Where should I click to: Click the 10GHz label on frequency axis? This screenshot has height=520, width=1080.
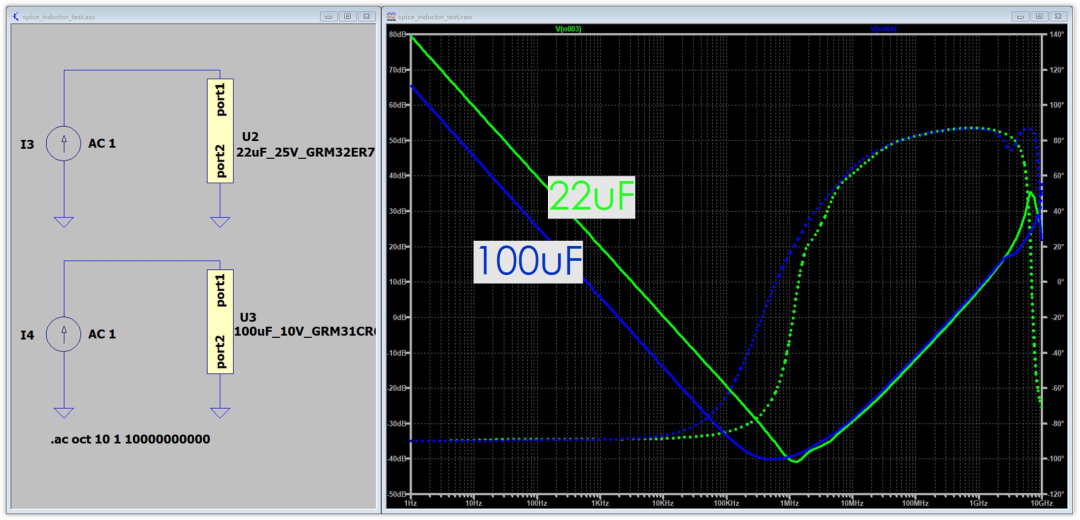coord(1042,503)
